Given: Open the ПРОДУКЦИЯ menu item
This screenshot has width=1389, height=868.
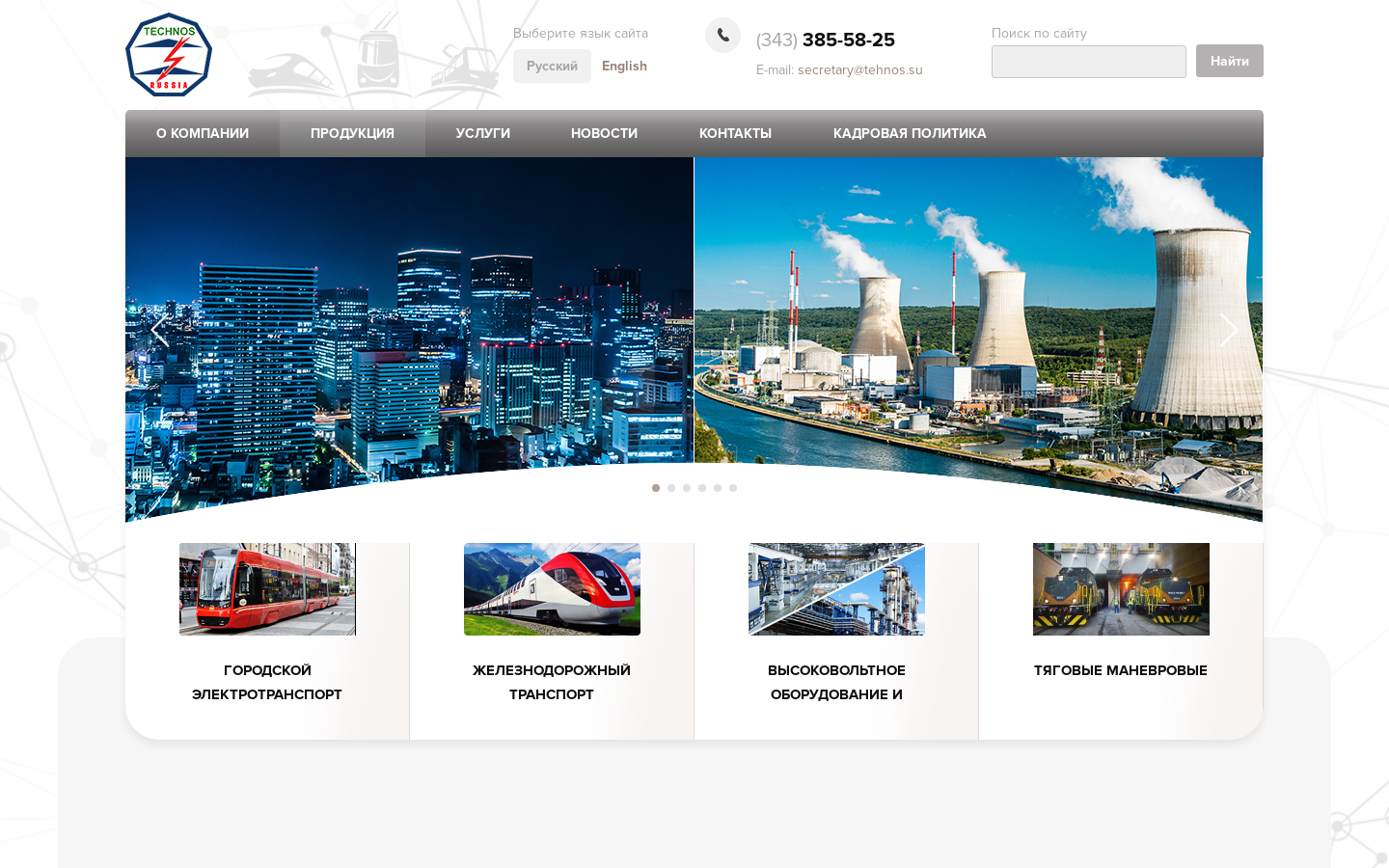Looking at the screenshot, I should click(352, 133).
